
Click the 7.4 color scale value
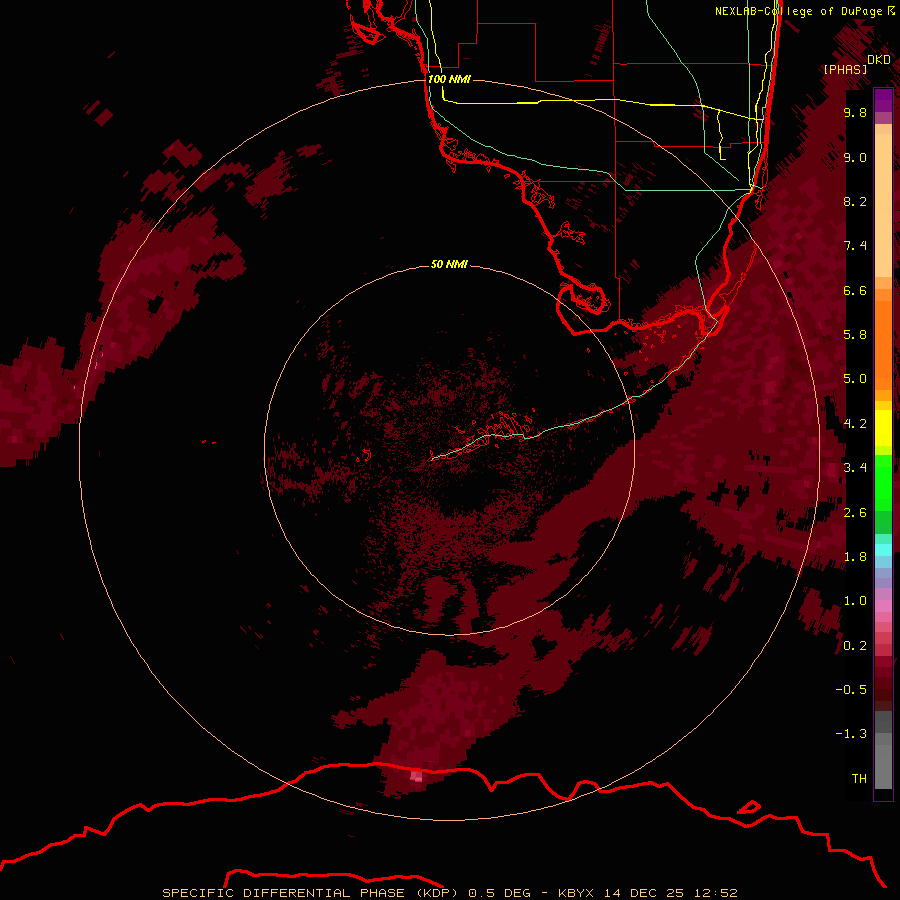[x=855, y=246]
